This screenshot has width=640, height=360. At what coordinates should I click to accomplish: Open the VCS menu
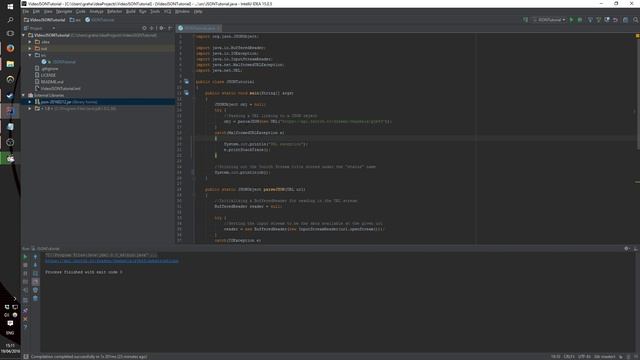[167, 11]
